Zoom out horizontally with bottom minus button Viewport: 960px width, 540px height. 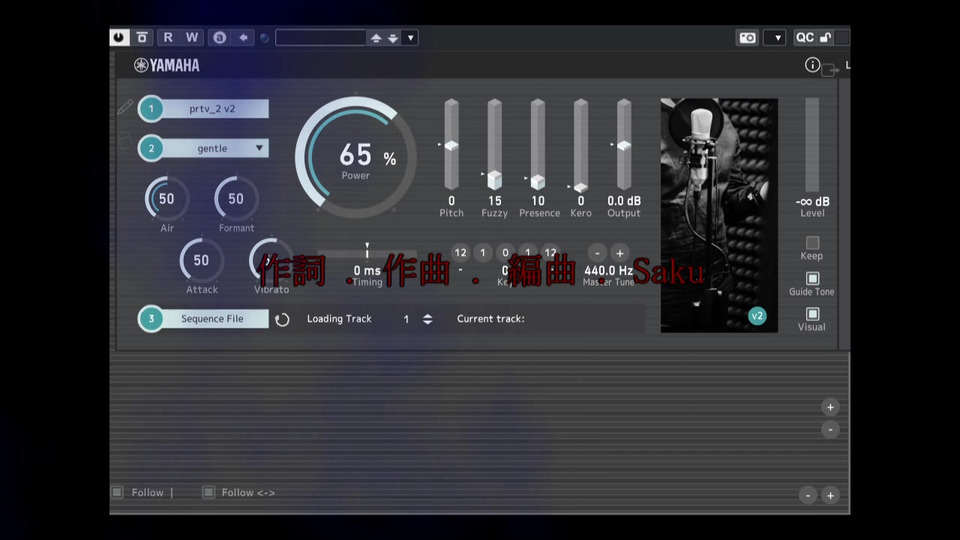coord(808,495)
